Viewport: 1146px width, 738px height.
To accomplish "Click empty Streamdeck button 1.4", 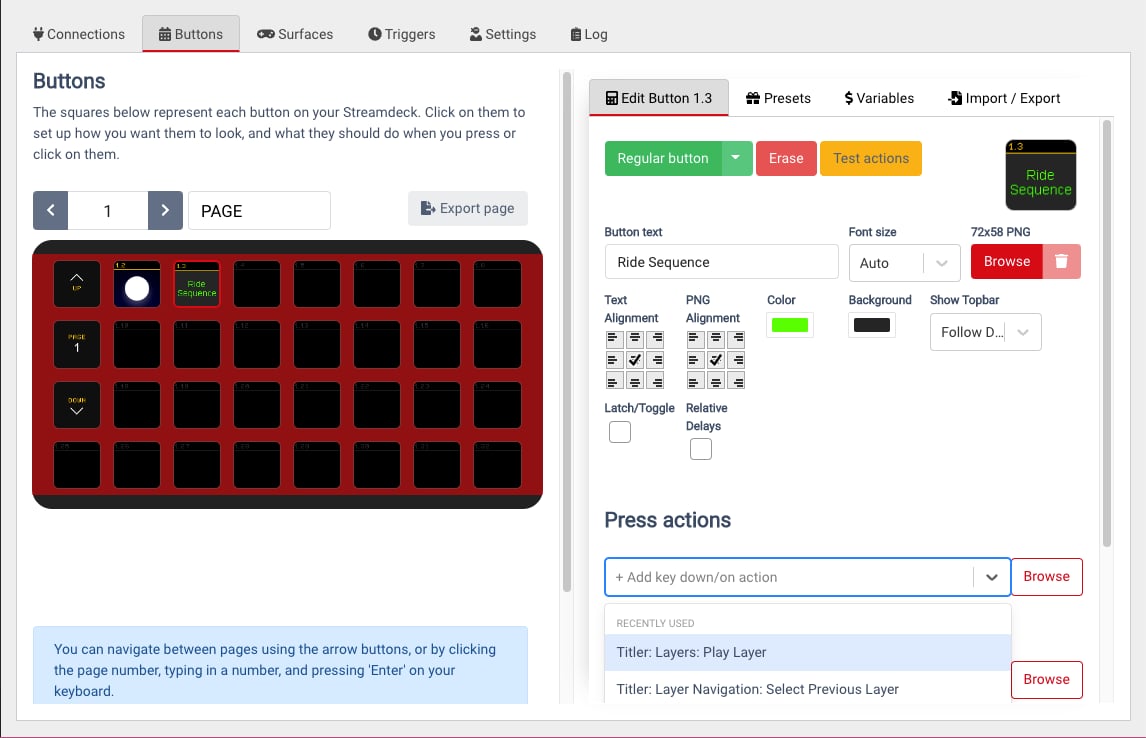I will (x=257, y=284).
